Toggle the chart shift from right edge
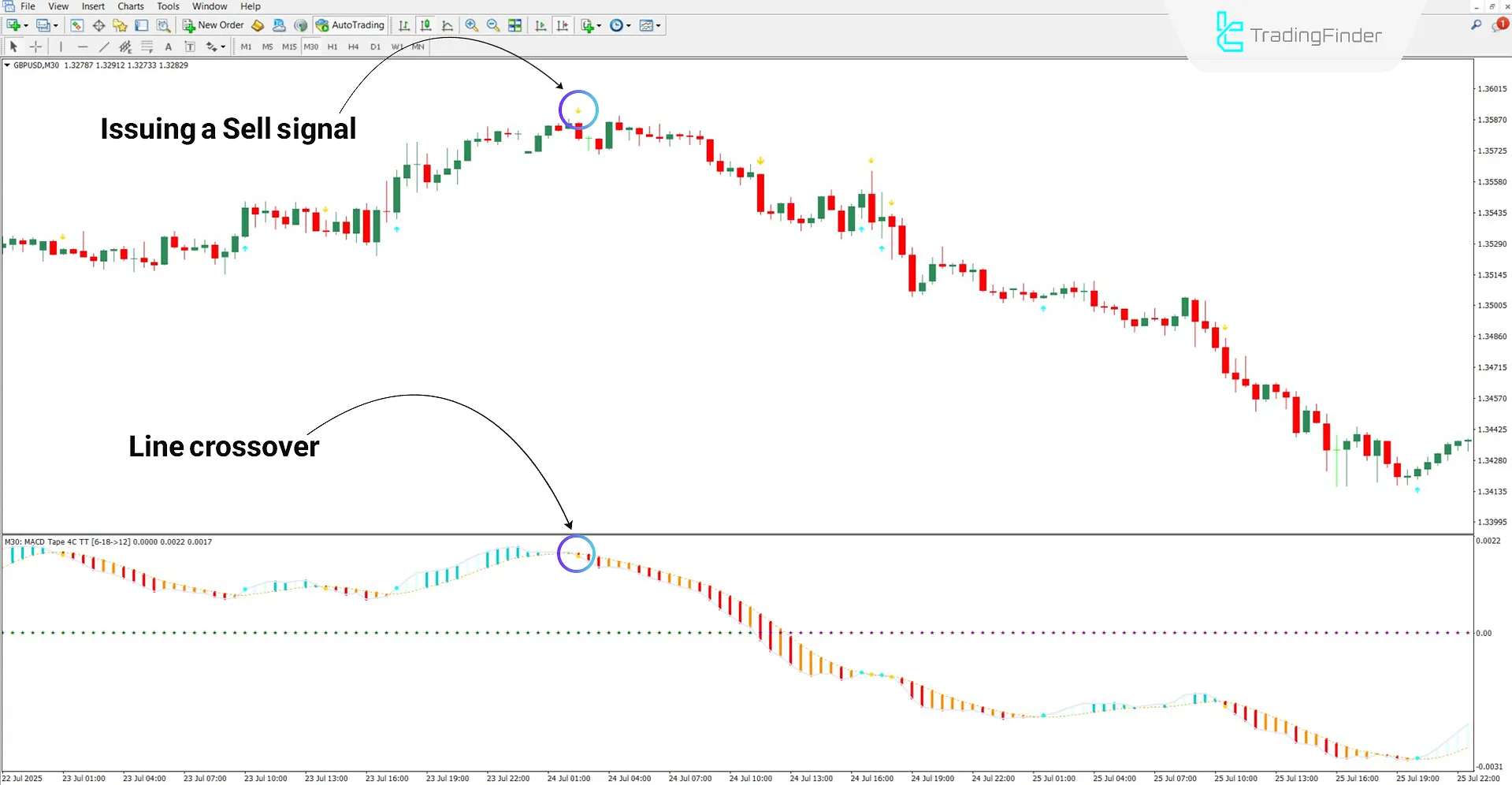The image size is (1512, 785). pos(563,25)
